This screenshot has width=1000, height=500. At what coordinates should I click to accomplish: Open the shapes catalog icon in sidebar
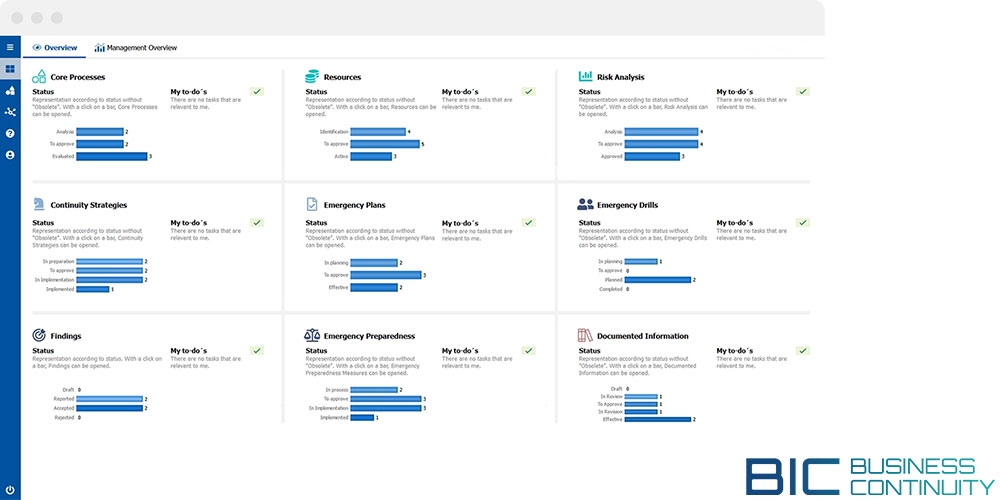tap(10, 91)
